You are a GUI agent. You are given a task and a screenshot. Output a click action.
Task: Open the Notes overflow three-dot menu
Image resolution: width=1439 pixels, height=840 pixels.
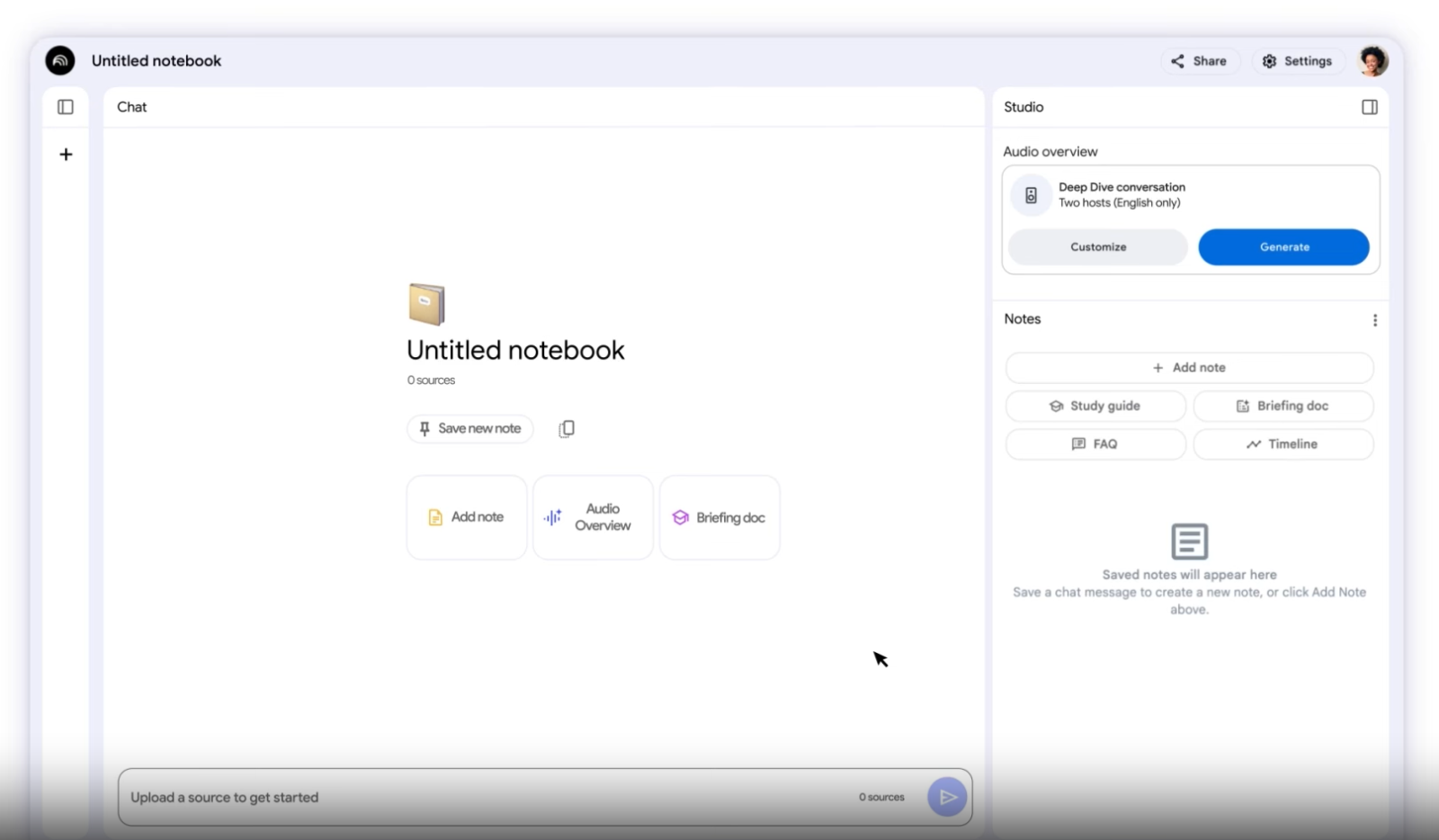click(1374, 319)
